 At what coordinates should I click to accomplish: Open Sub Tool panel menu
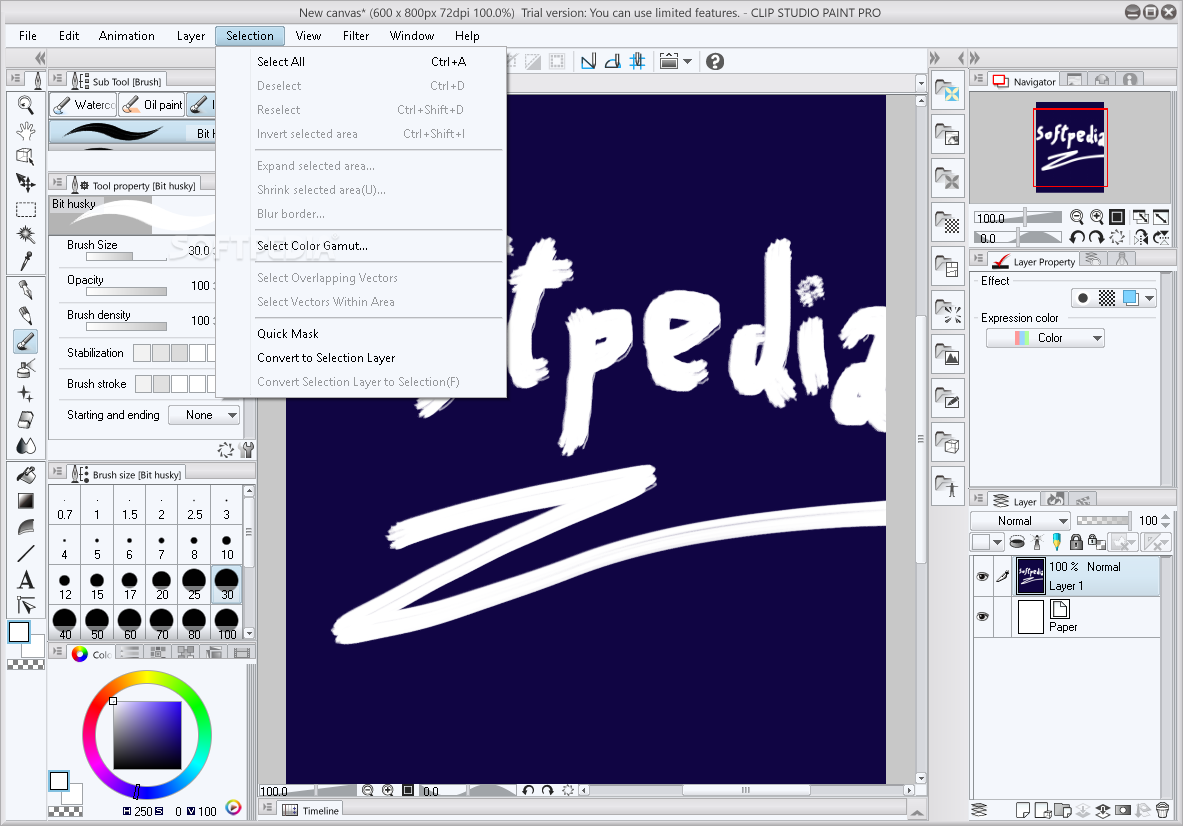pos(57,78)
